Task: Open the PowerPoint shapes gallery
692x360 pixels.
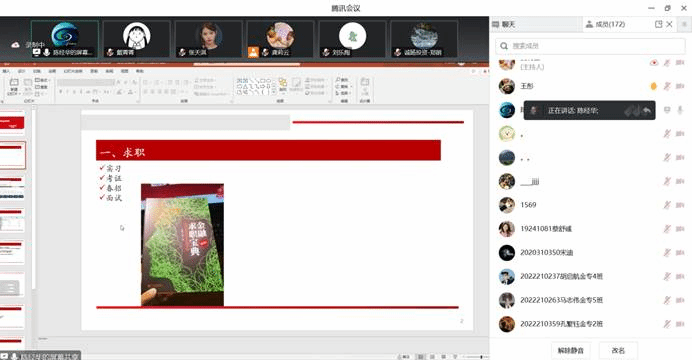Action: coord(253,86)
